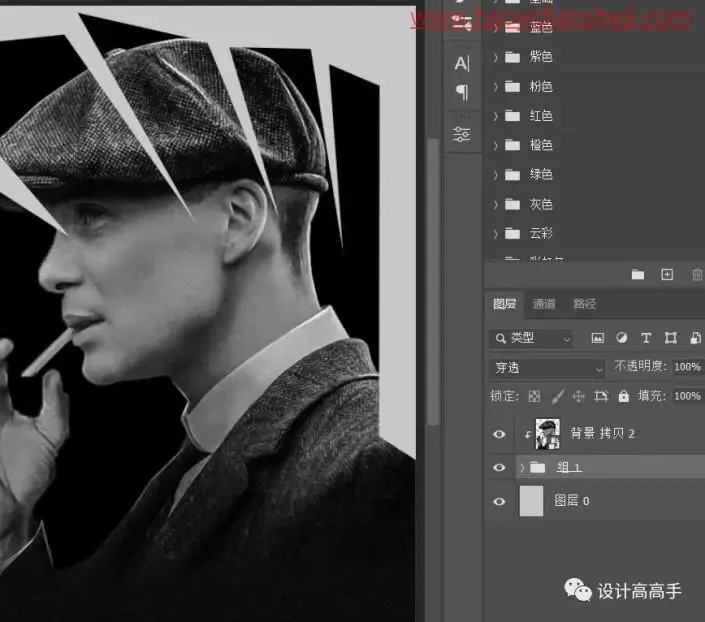The height and width of the screenshot is (622, 705).
Task: Filter layers by smart object icon
Action: [x=695, y=338]
